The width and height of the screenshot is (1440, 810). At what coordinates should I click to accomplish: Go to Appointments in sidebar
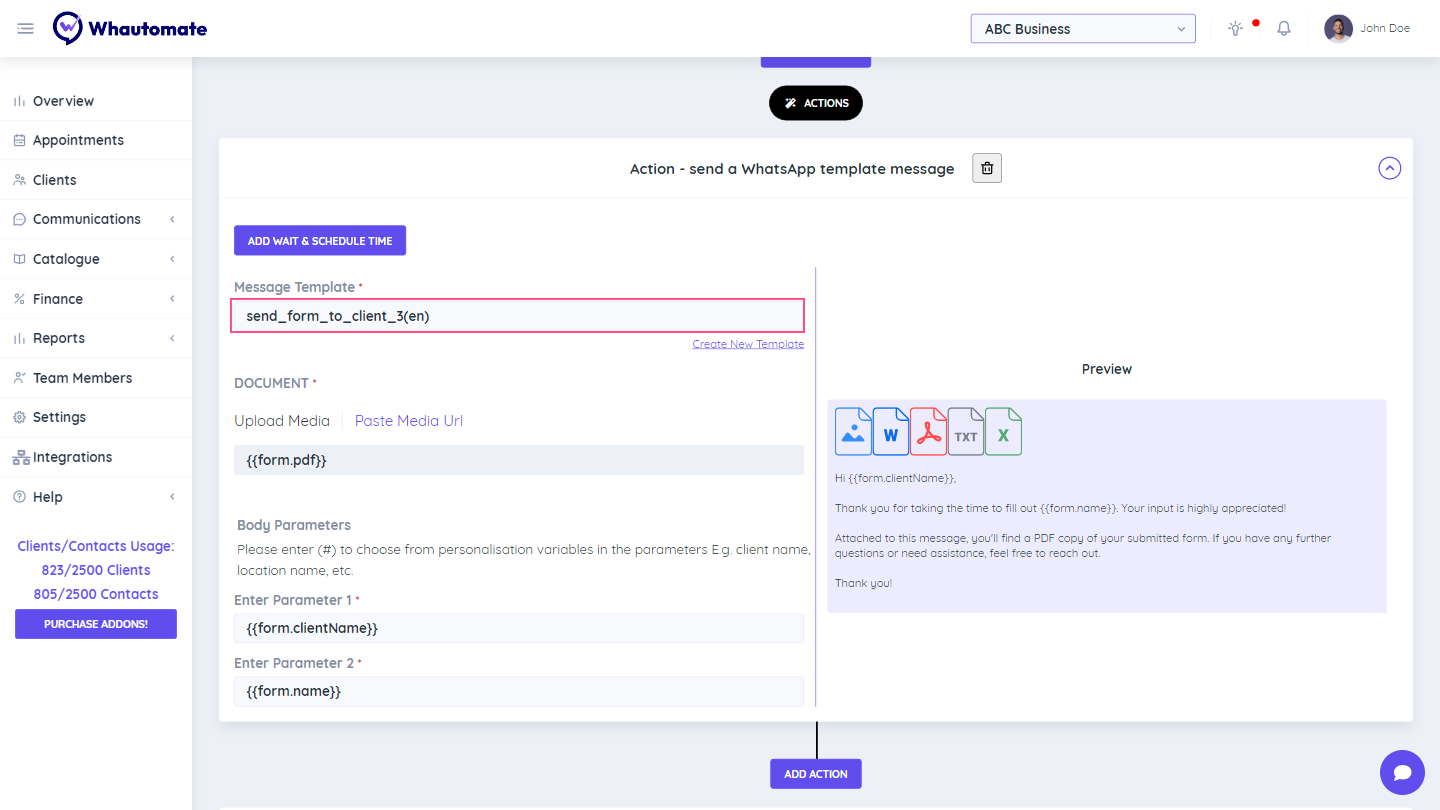pos(78,140)
